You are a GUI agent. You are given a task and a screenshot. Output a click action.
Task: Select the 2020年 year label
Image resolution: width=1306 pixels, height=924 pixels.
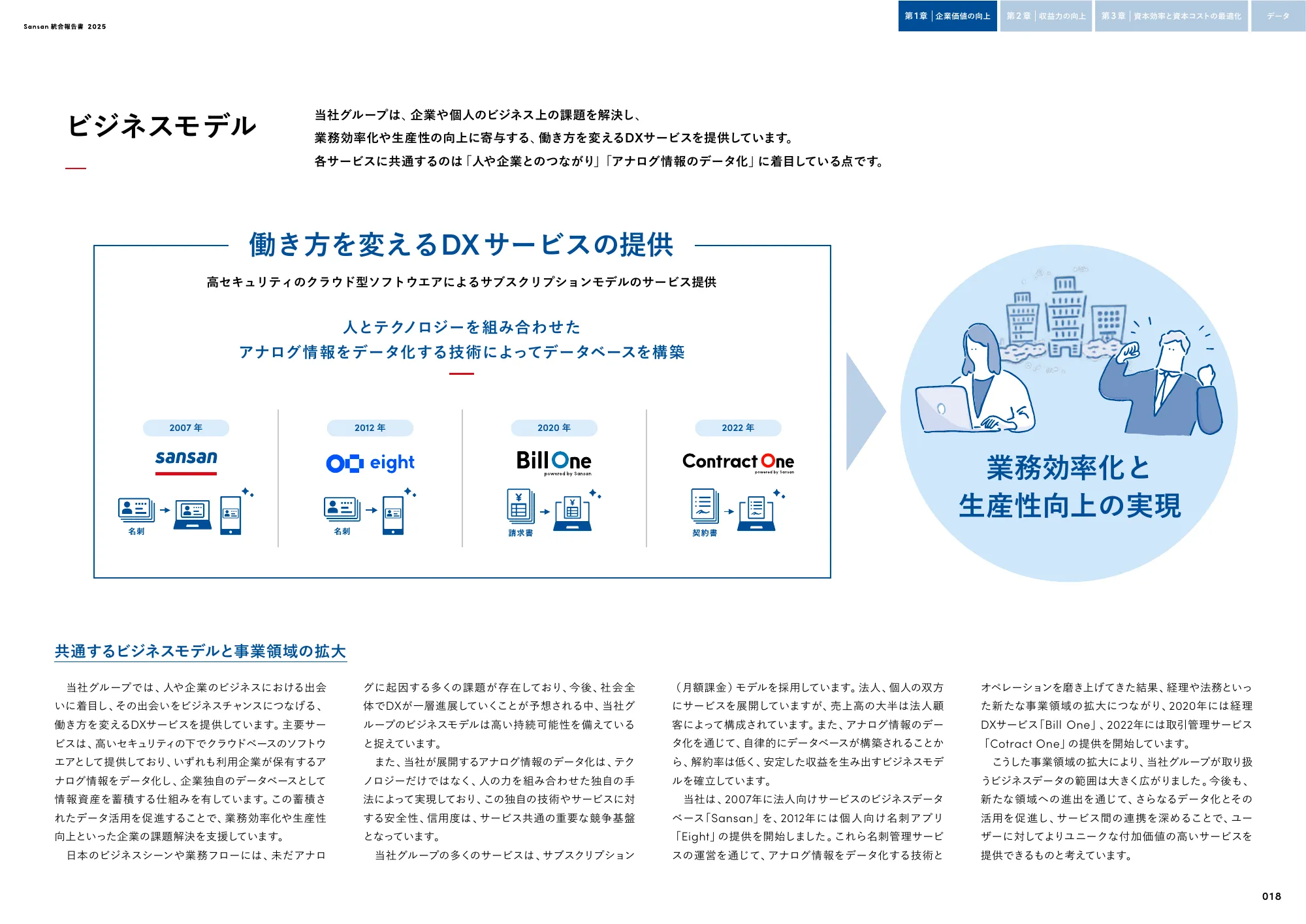(x=554, y=428)
